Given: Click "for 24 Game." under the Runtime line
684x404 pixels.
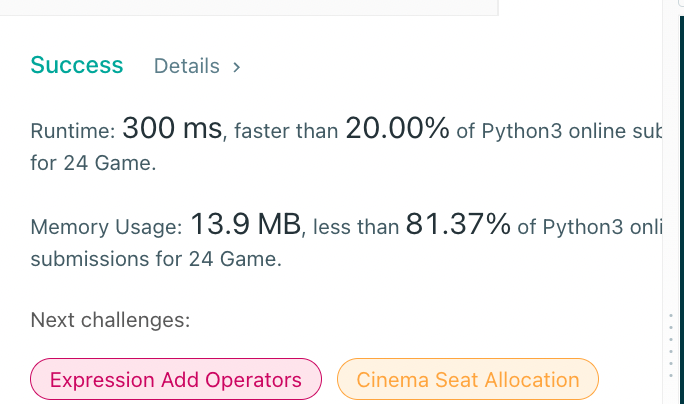Looking at the screenshot, I should pos(93,164).
